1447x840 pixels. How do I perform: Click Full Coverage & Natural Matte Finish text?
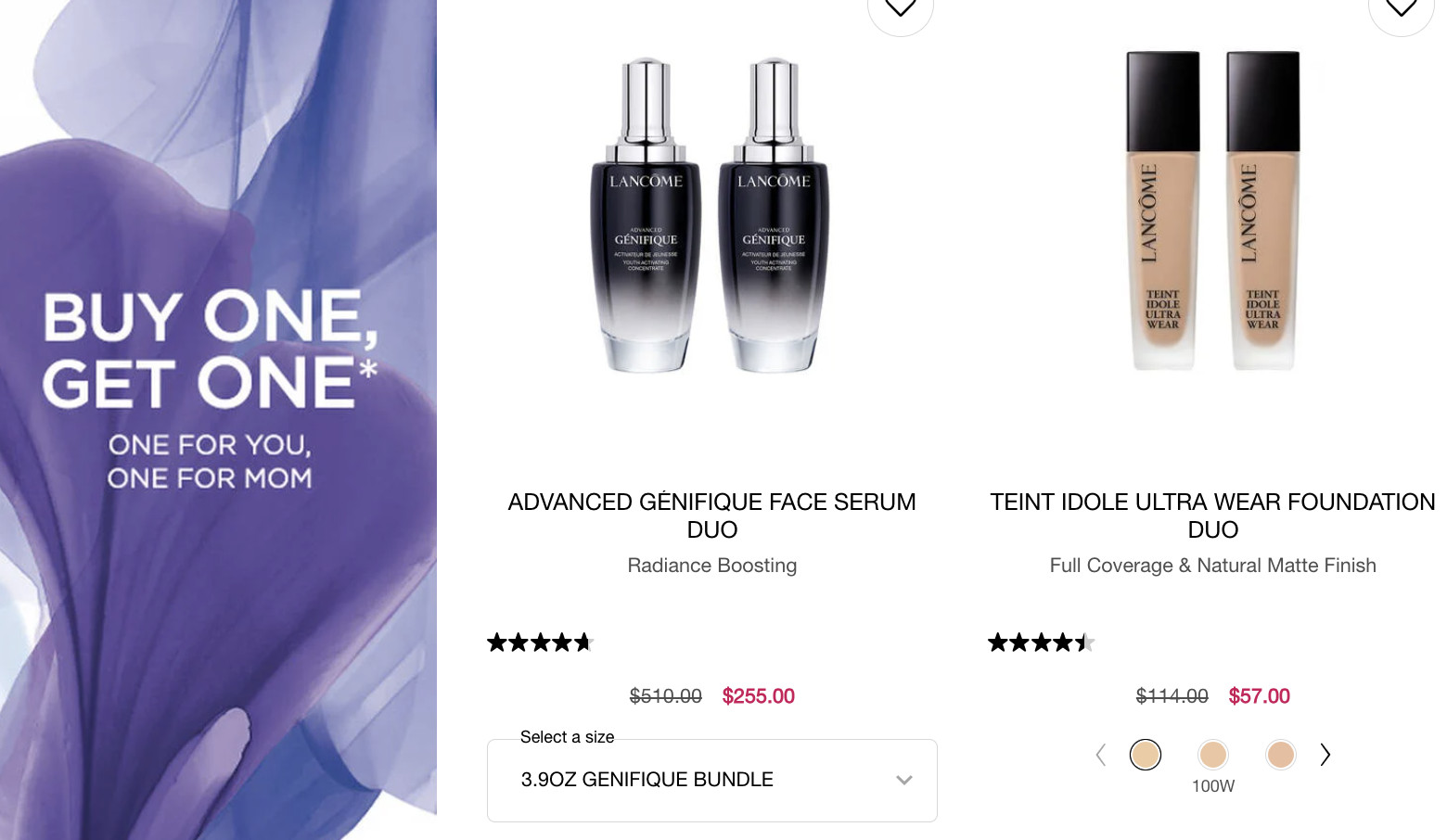pyautogui.click(x=1213, y=566)
